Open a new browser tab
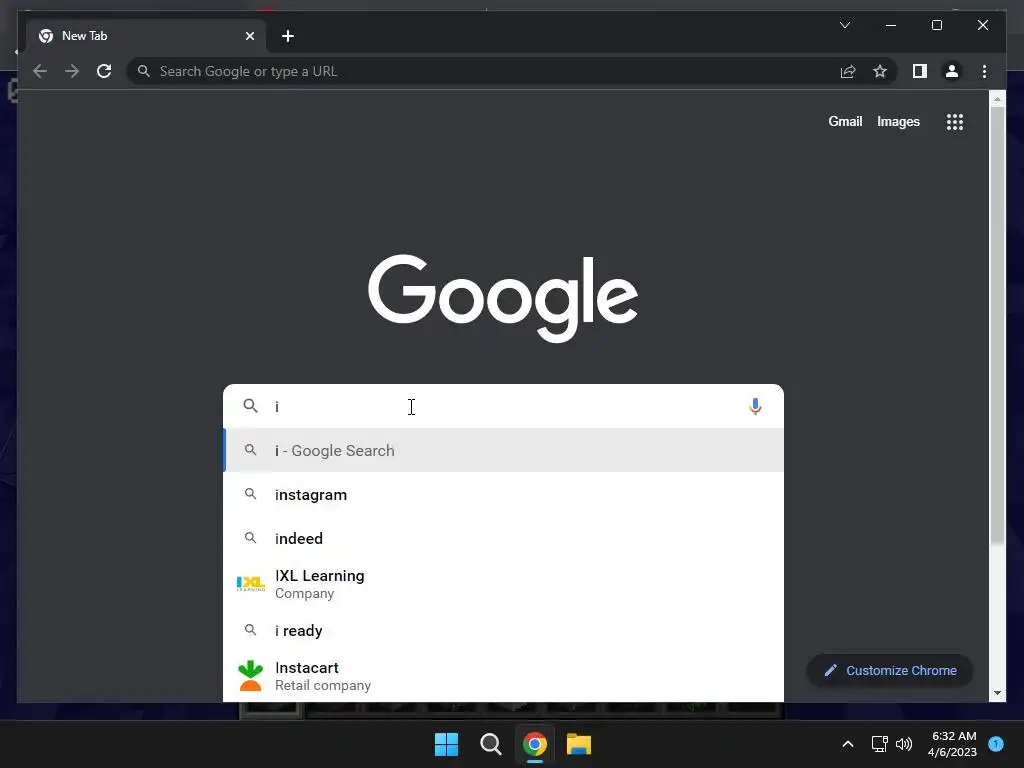The height and width of the screenshot is (768, 1024). [x=288, y=36]
